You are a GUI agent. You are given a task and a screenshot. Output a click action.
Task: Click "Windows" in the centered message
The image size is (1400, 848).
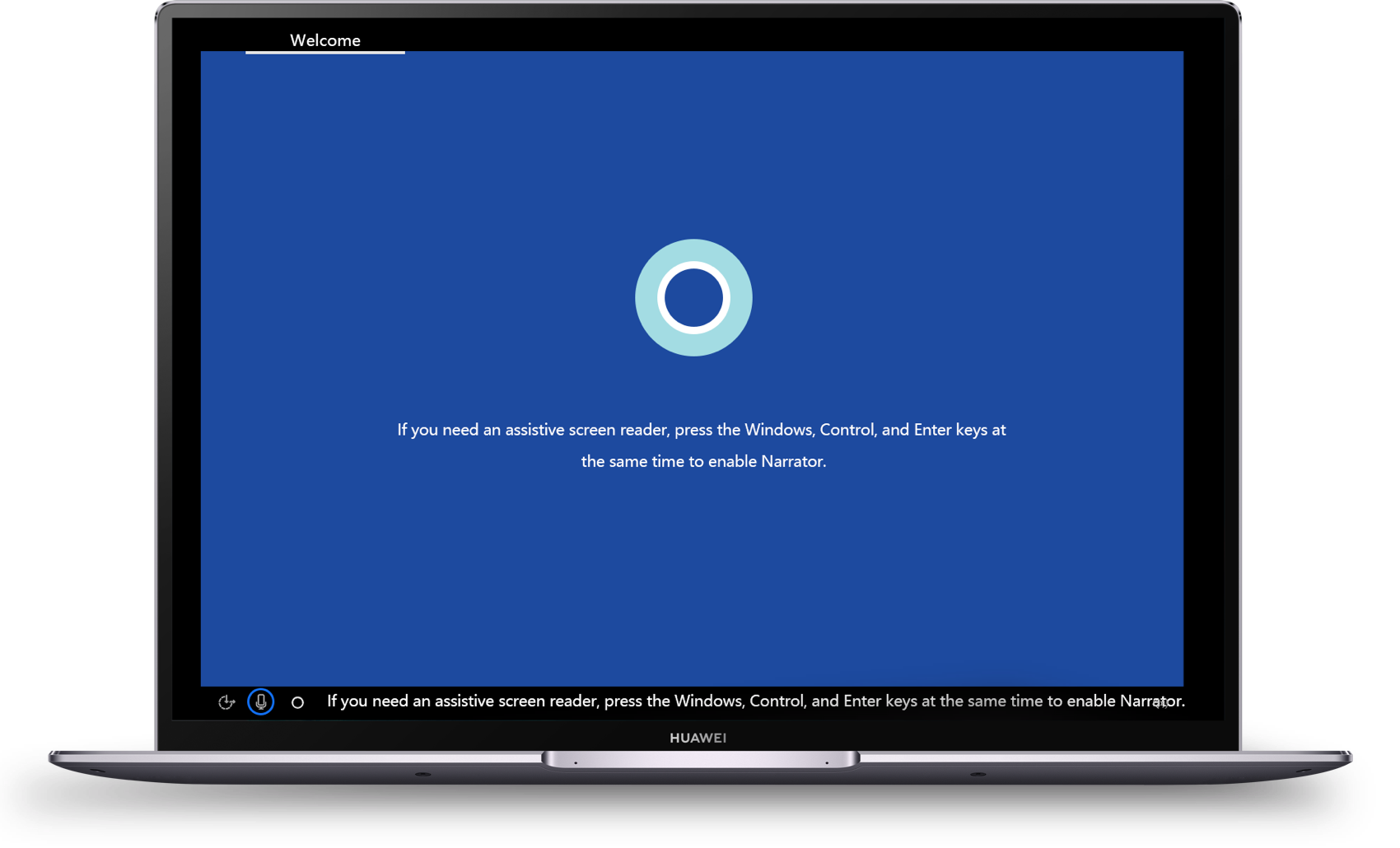pos(779,430)
